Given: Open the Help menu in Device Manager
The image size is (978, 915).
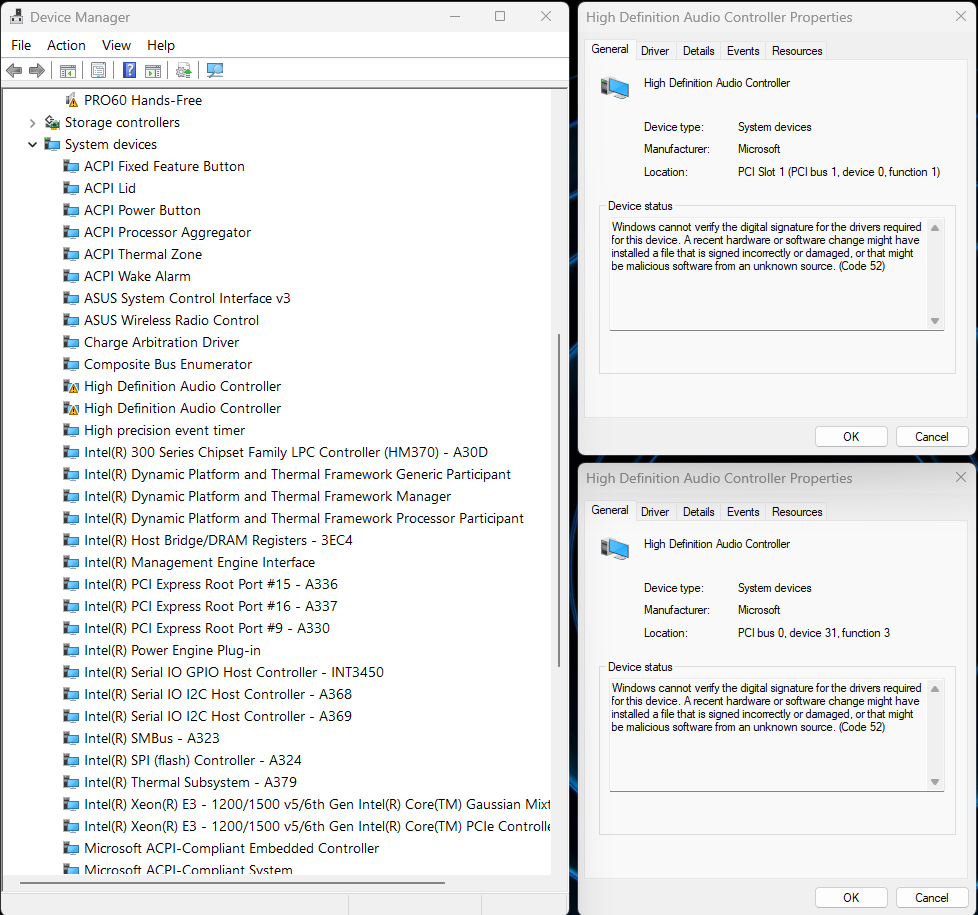Looking at the screenshot, I should [161, 46].
